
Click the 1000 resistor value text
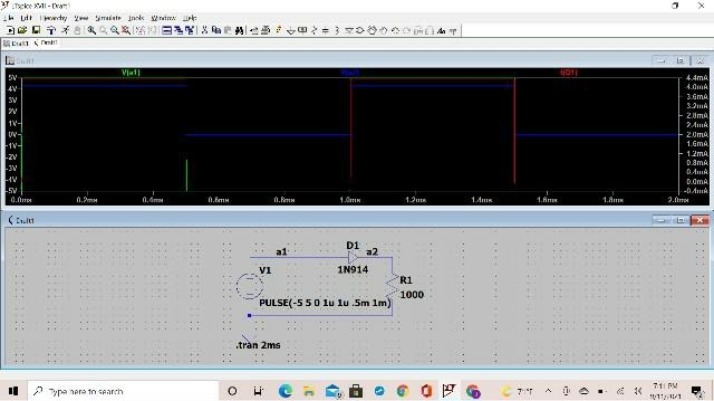pyautogui.click(x=412, y=295)
